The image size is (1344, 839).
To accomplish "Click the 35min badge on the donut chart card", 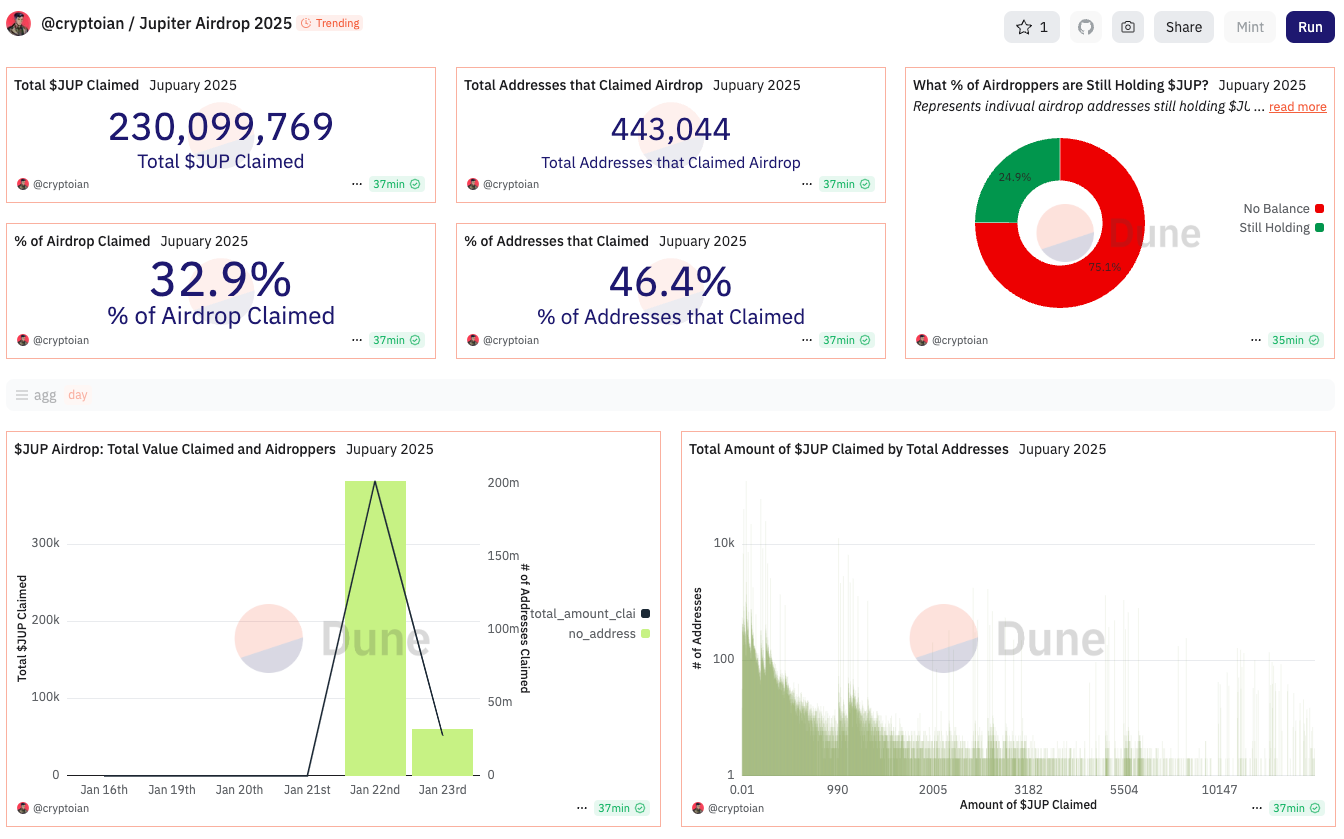I will [x=1296, y=340].
